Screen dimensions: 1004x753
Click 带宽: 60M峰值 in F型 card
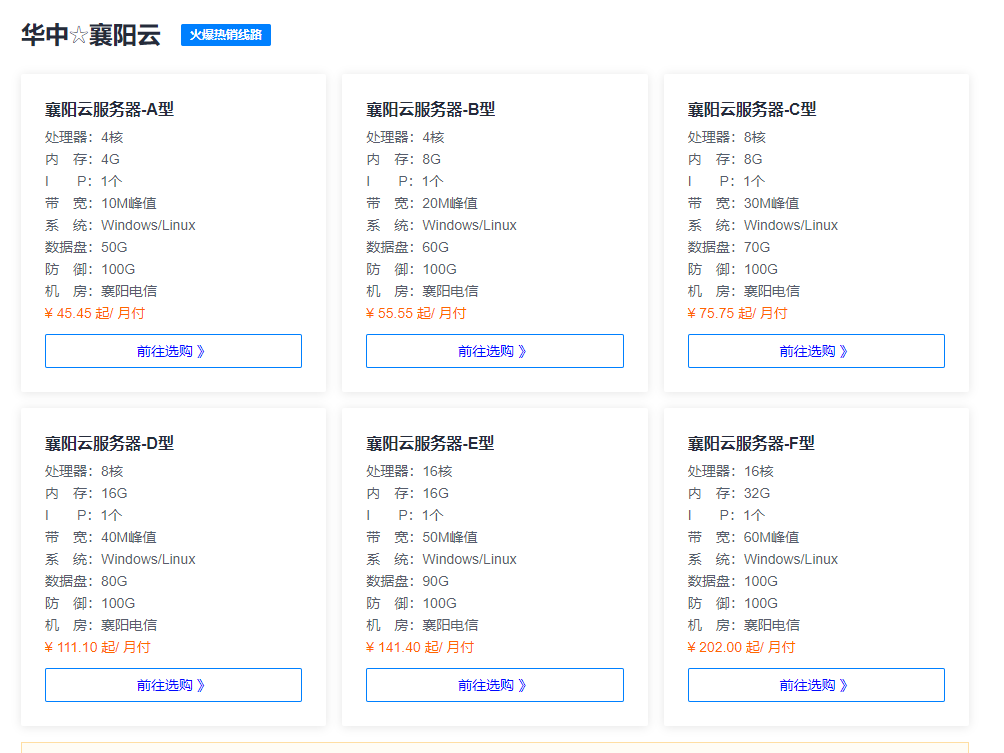743,537
